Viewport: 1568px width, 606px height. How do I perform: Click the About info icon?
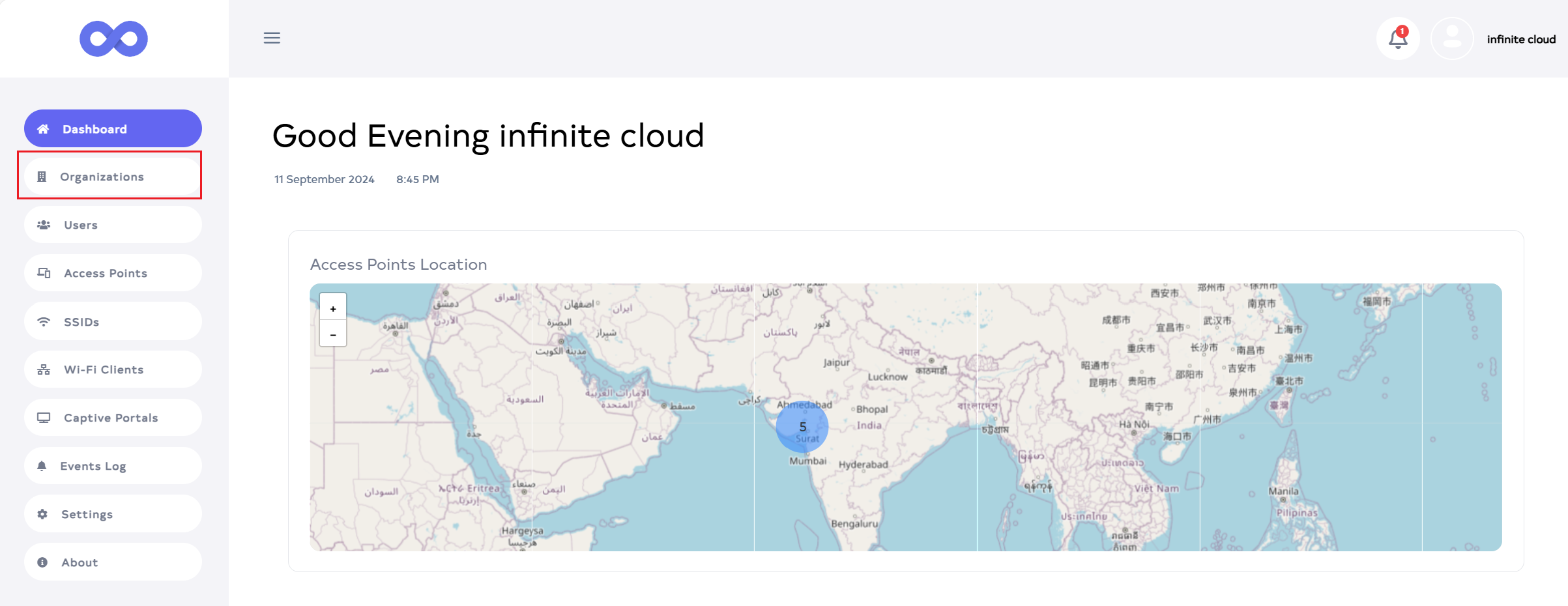42,562
